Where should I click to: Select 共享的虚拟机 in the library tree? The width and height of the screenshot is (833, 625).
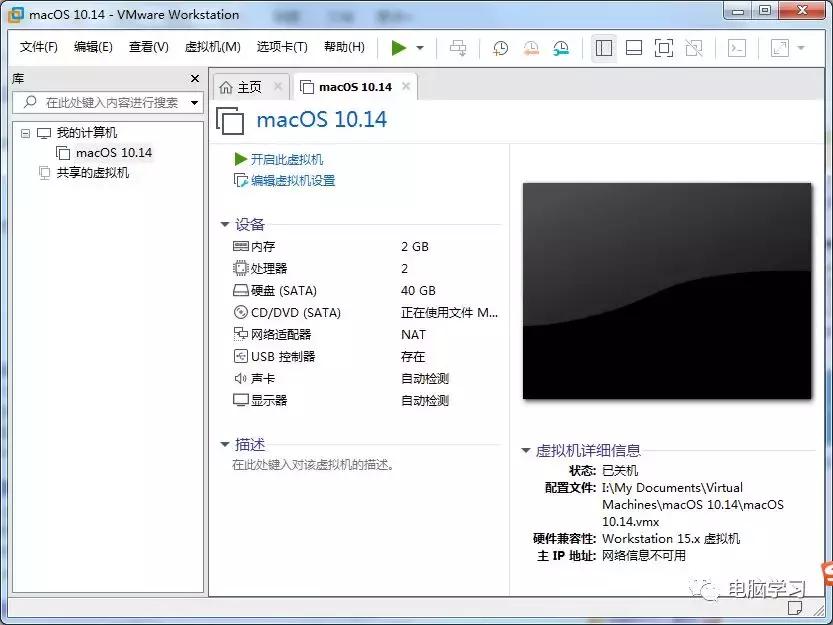tap(92, 173)
